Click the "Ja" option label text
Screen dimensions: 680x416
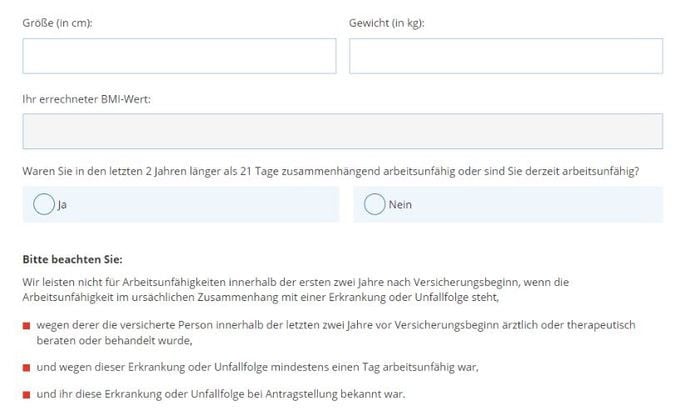62,205
